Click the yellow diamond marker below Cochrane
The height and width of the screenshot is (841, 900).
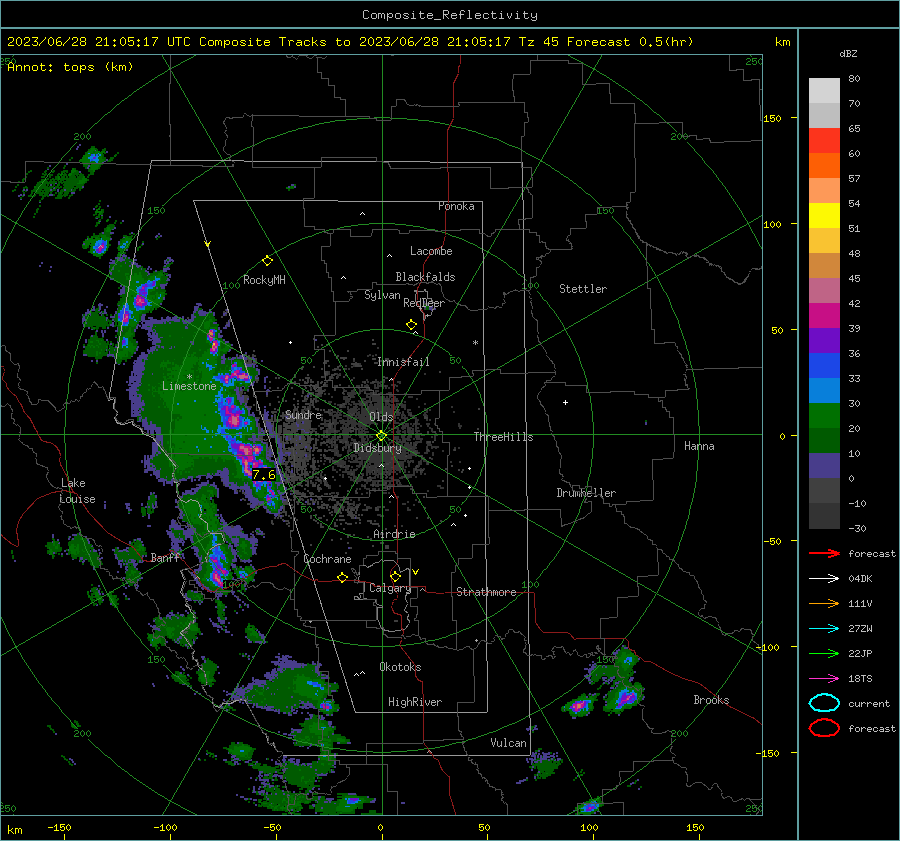pos(342,577)
